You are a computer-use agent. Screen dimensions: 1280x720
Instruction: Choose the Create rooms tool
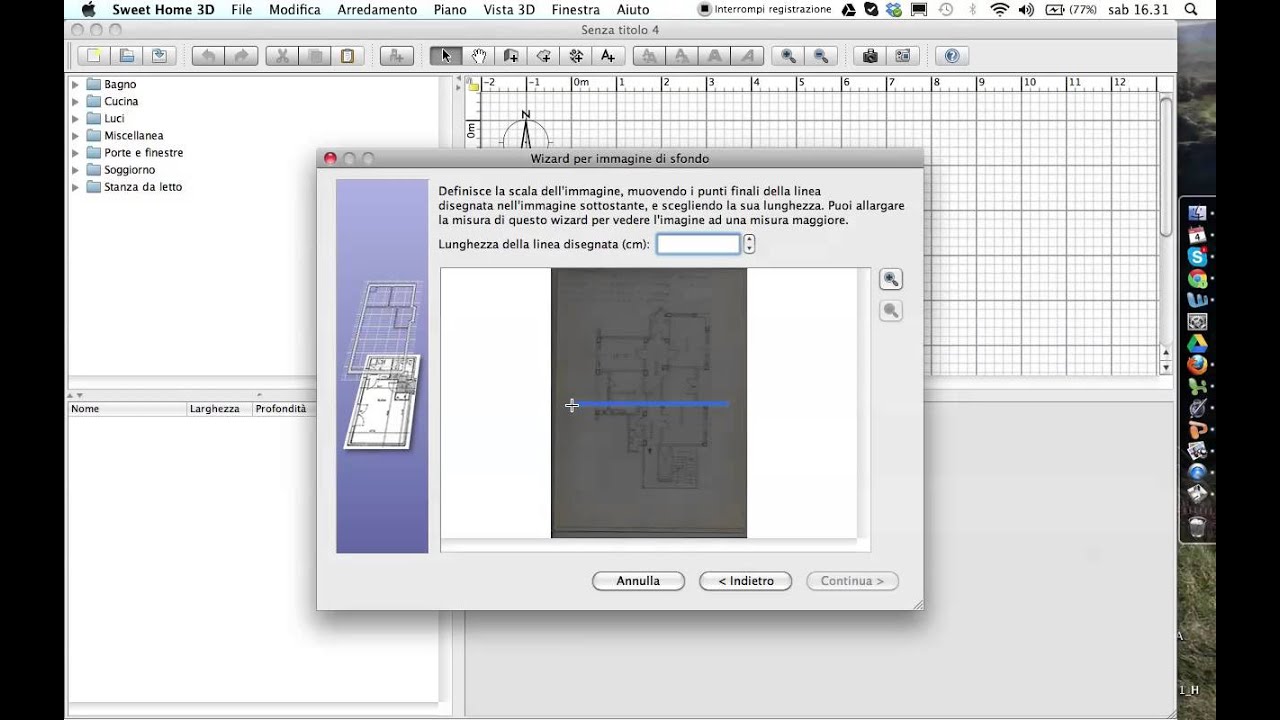point(543,56)
